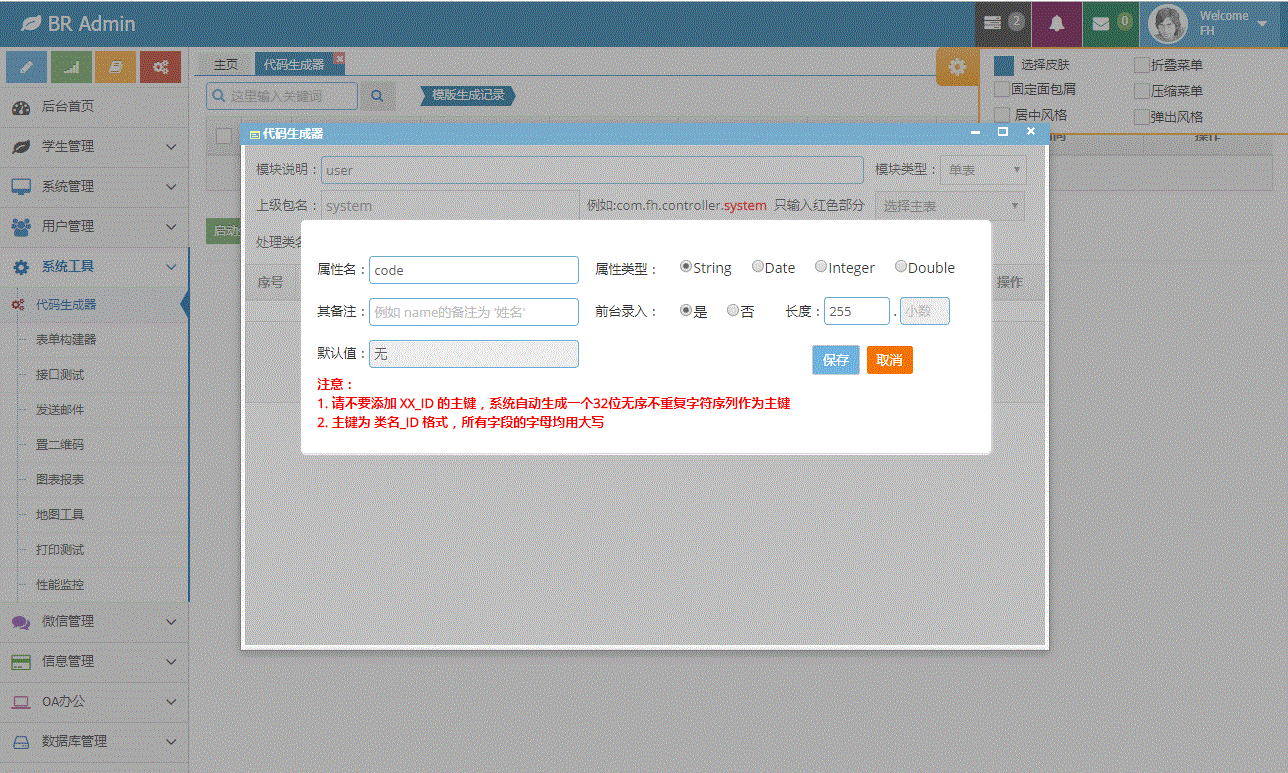The width and height of the screenshot is (1288, 773).
Task: Click the gear icon beside 系统工具
Action: point(21,267)
